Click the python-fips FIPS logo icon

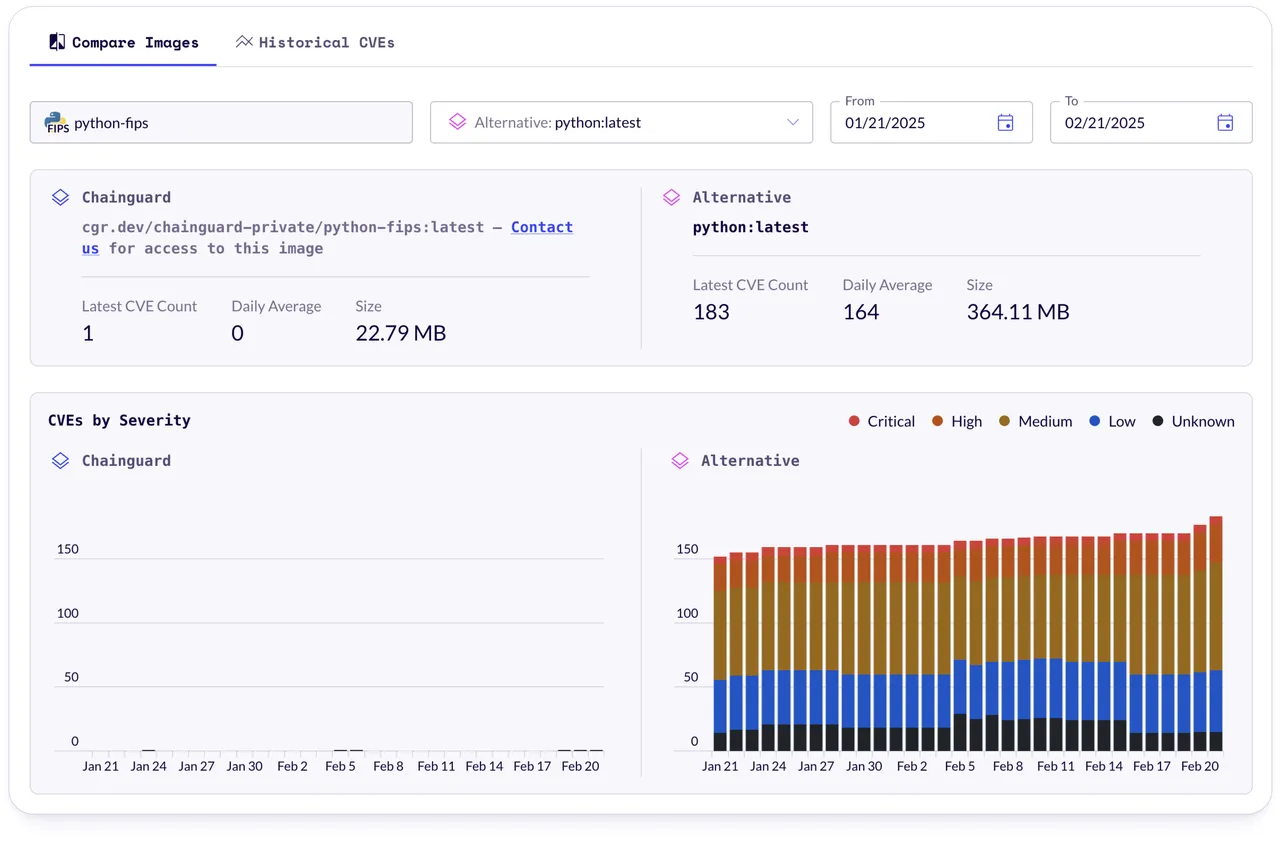(x=57, y=123)
